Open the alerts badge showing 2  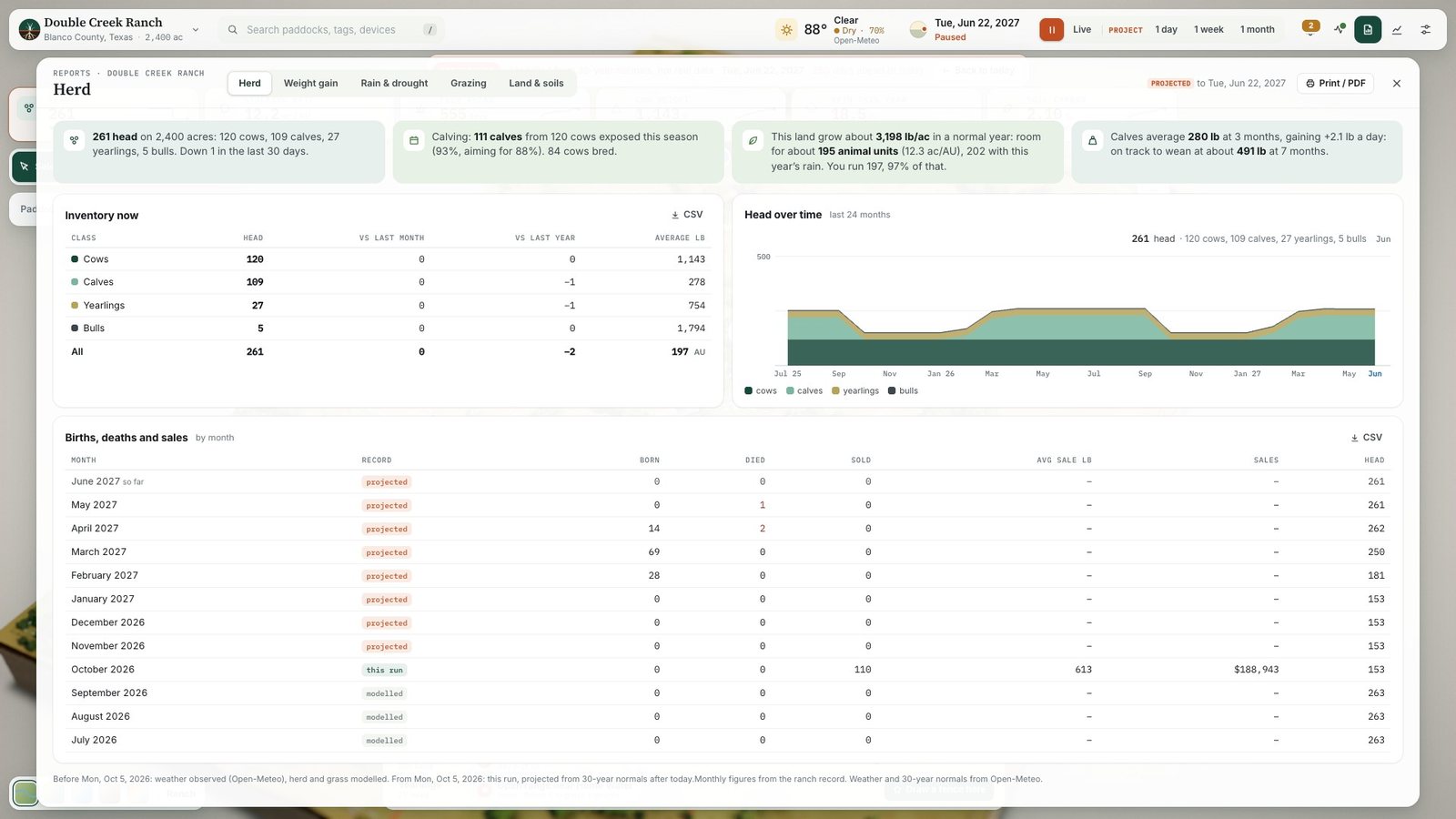[x=1310, y=26]
